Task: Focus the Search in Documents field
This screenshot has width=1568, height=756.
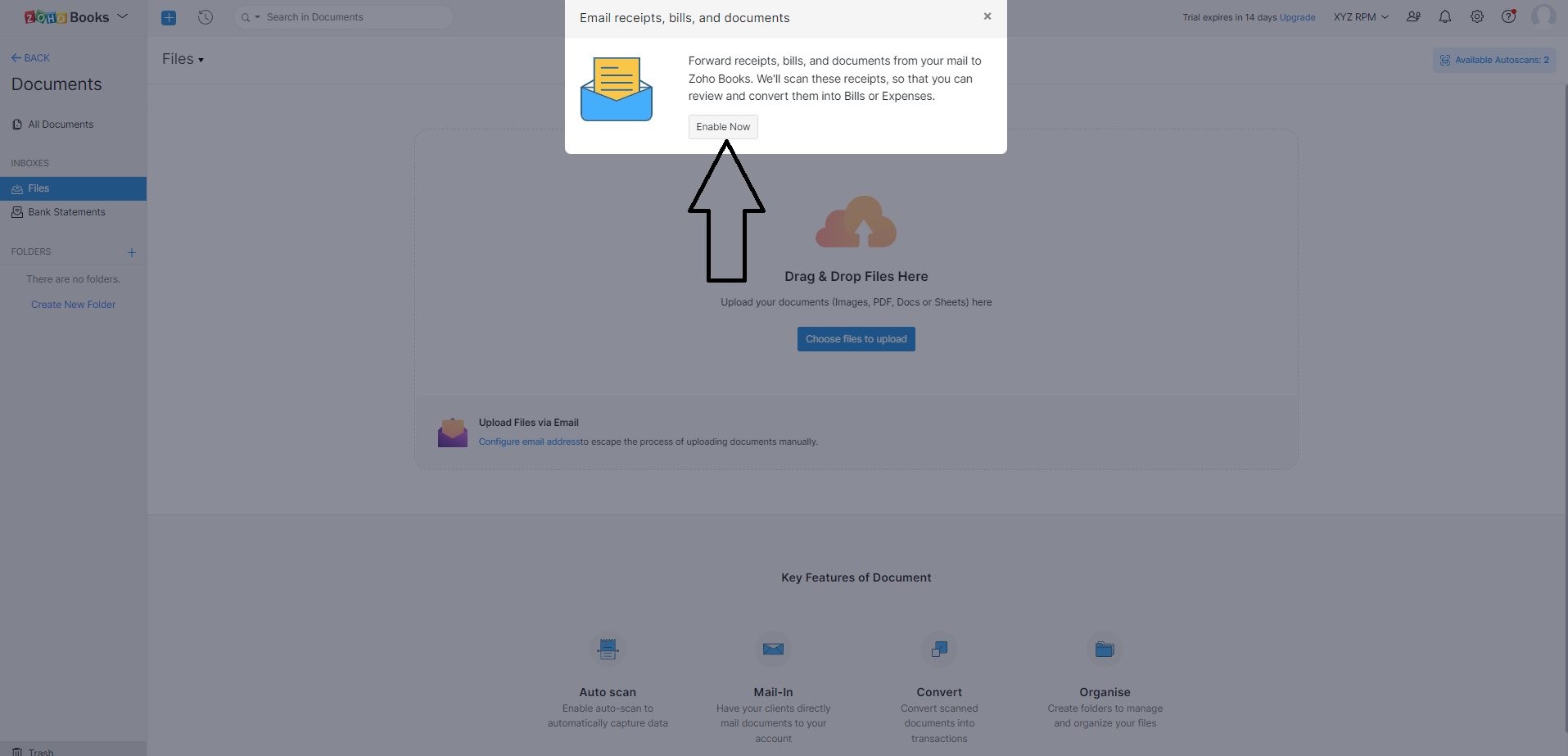Action: click(352, 17)
